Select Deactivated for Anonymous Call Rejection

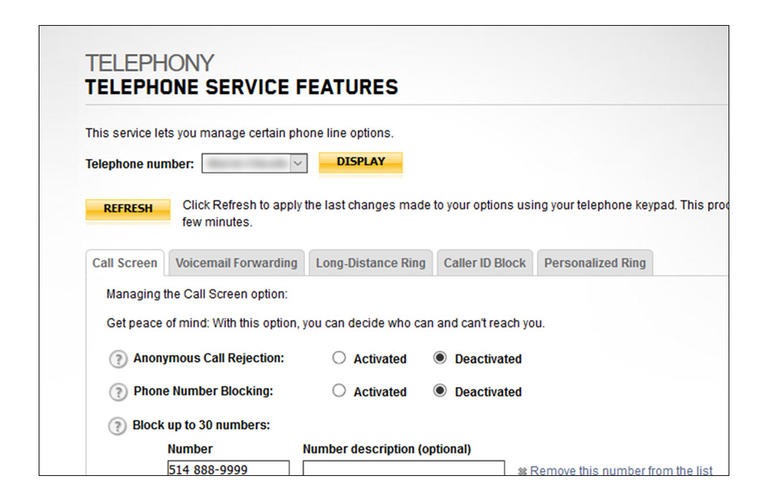[440, 358]
